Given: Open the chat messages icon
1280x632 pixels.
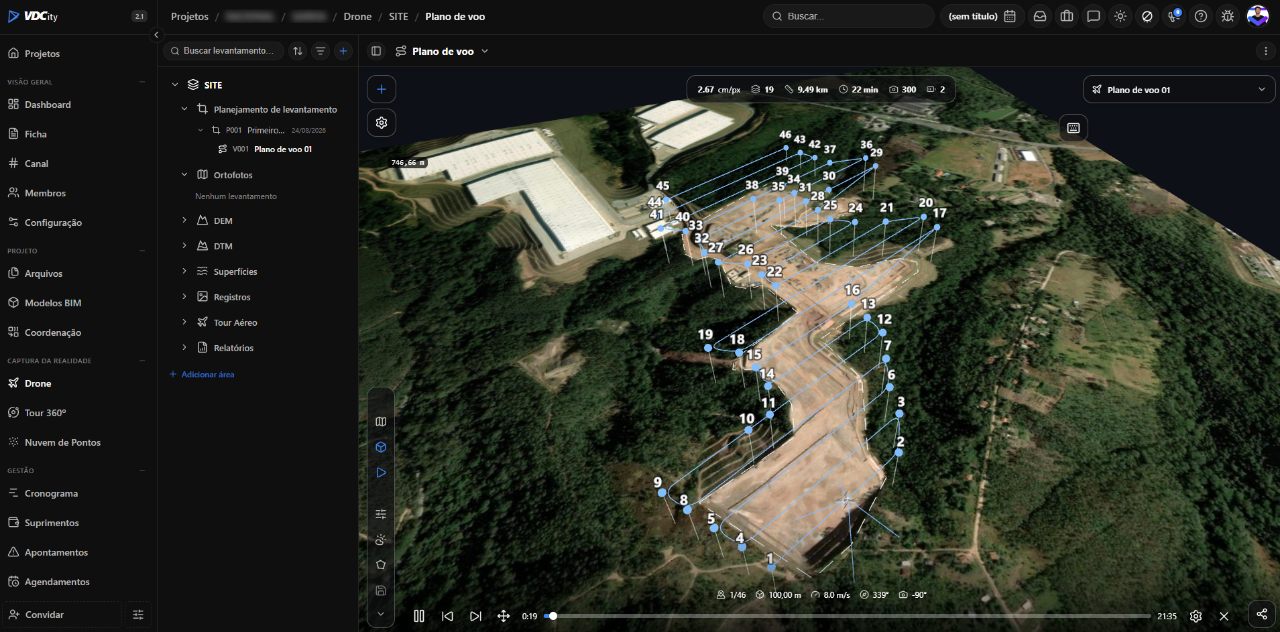Looking at the screenshot, I should click(1094, 16).
